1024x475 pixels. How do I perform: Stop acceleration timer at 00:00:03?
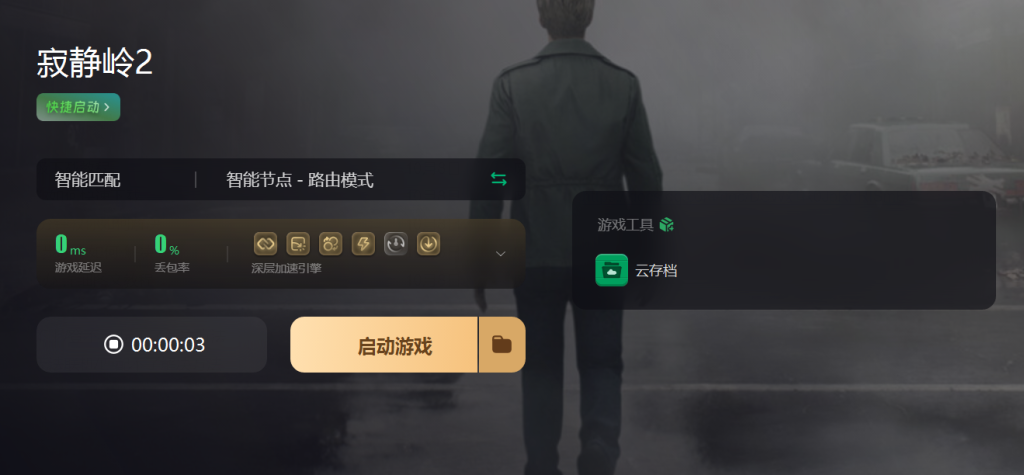click(152, 345)
